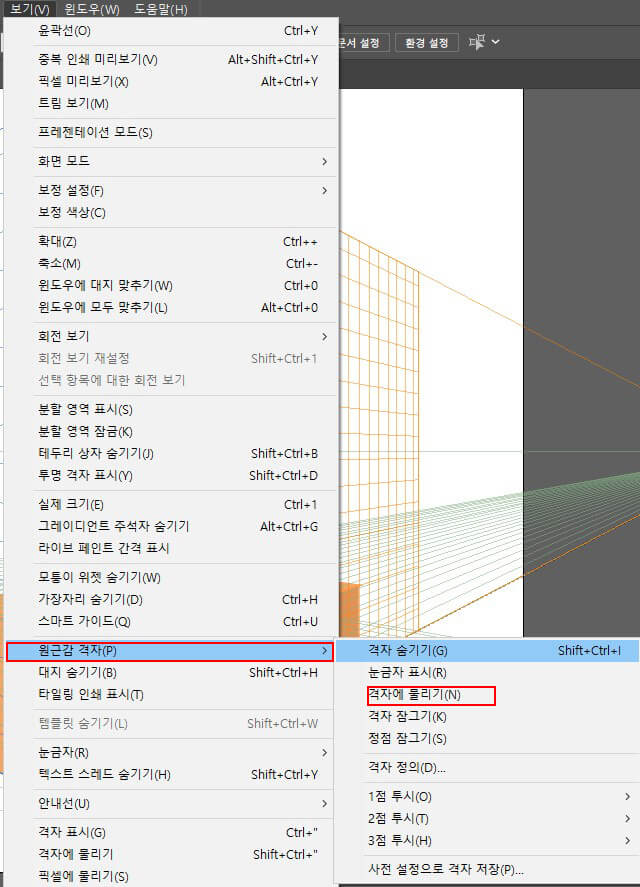Expand the 회전 보기 submenu

(170, 337)
